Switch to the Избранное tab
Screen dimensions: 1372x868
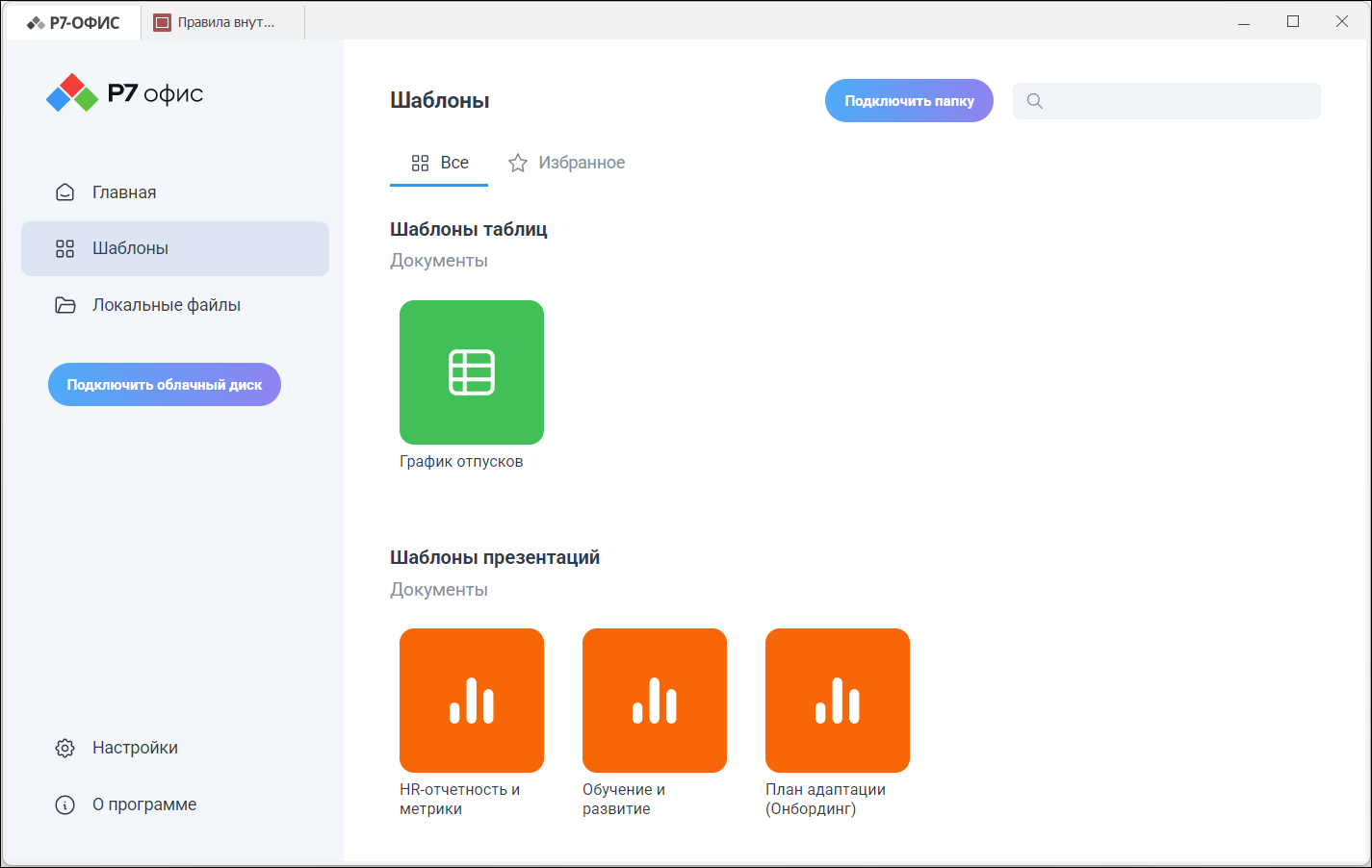tap(566, 163)
